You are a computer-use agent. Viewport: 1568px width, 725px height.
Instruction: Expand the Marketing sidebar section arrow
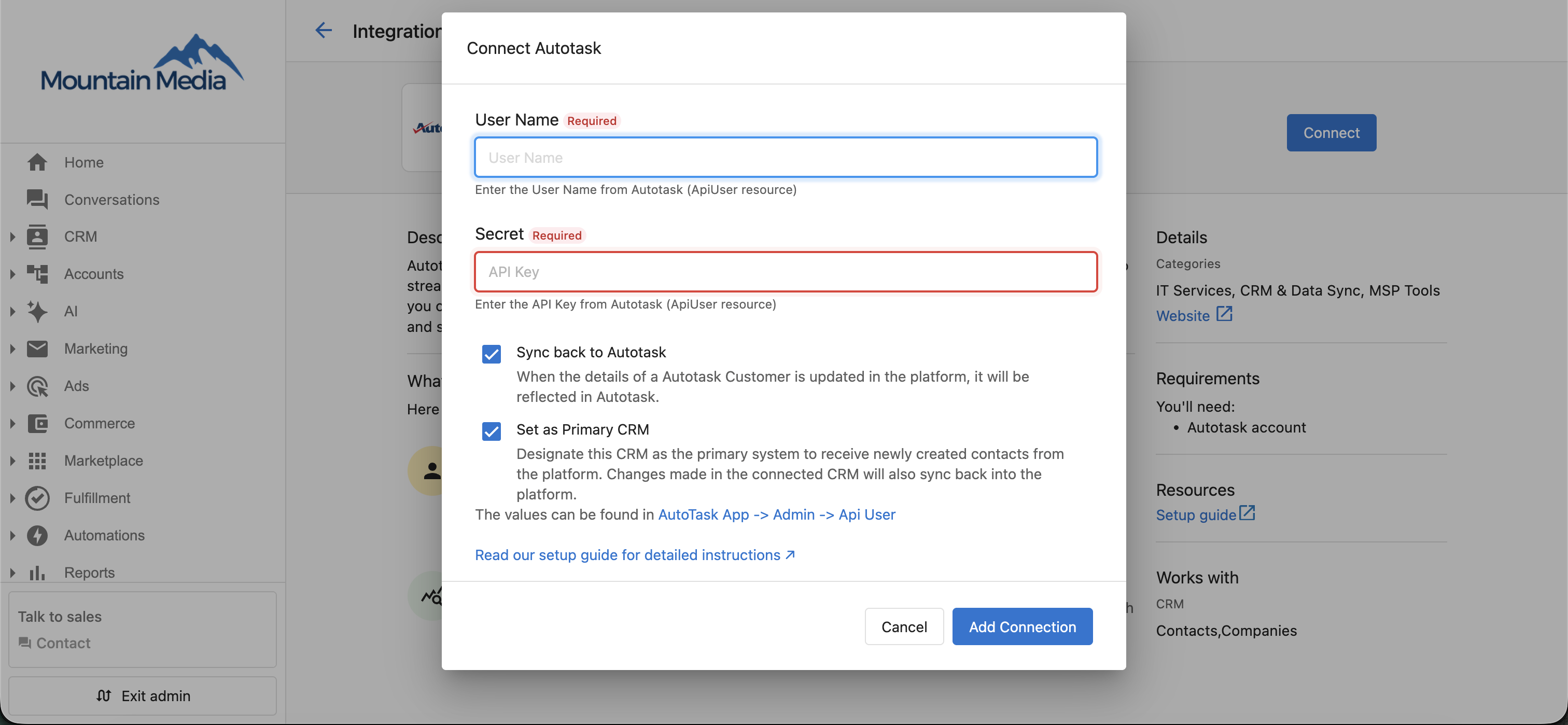12,348
